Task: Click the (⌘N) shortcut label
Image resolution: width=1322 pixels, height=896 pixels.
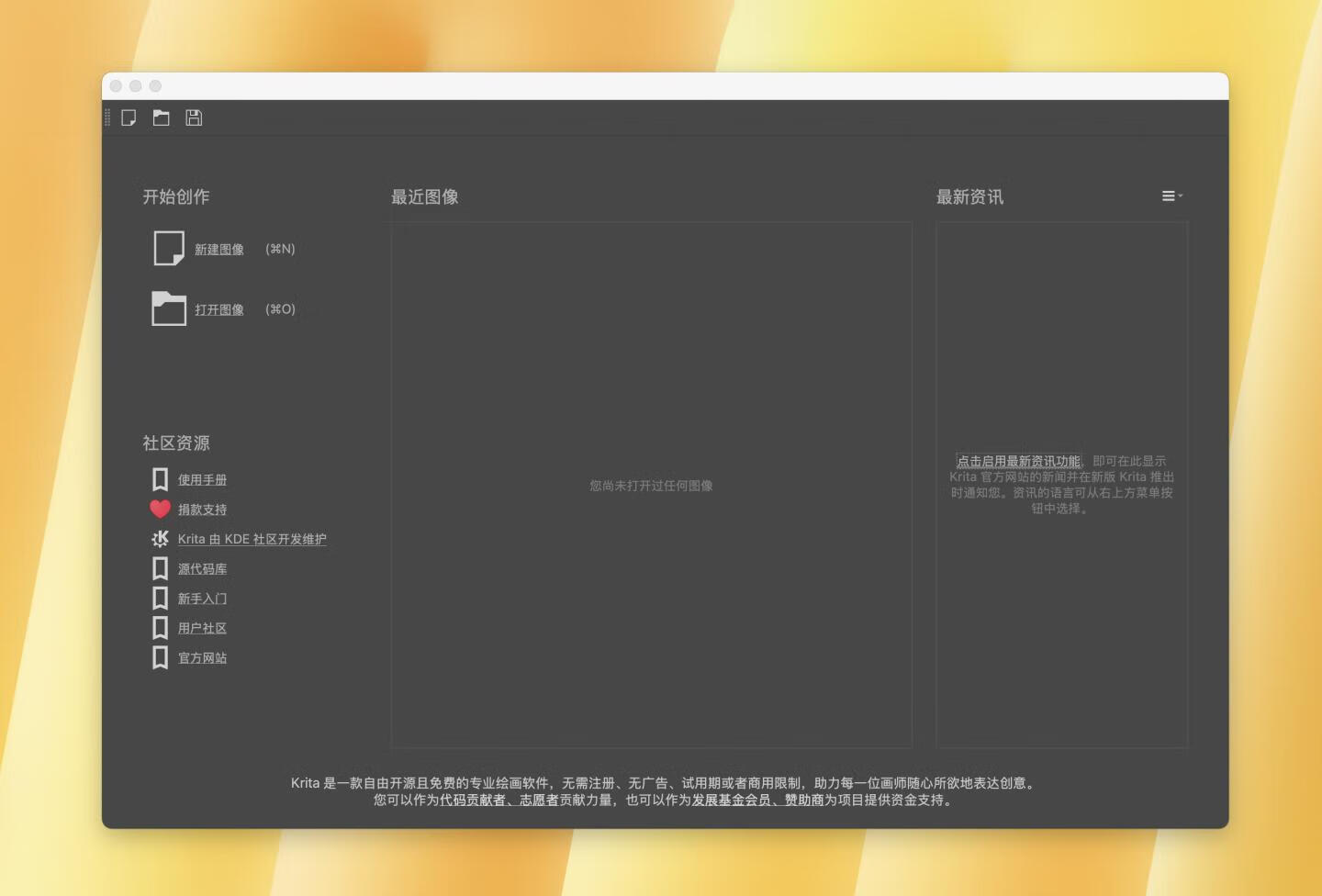Action: pyautogui.click(x=280, y=249)
